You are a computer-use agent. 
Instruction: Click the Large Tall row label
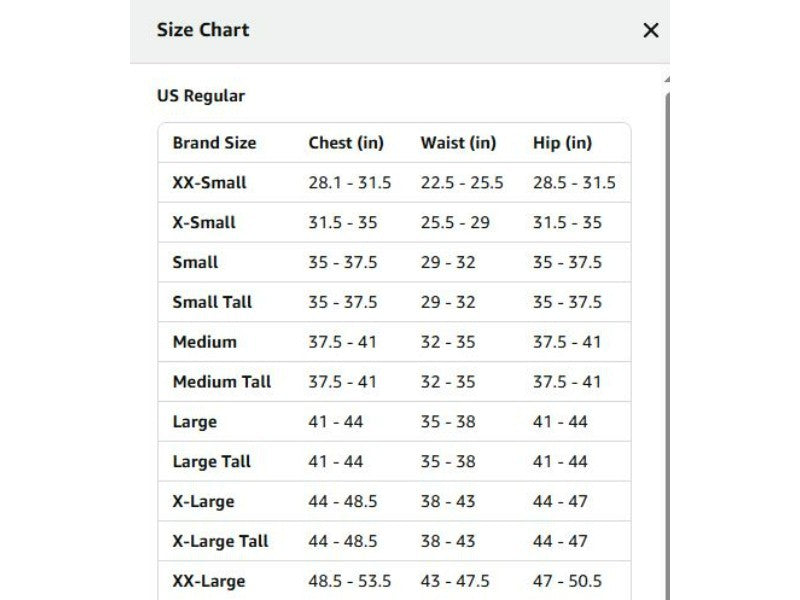(211, 462)
